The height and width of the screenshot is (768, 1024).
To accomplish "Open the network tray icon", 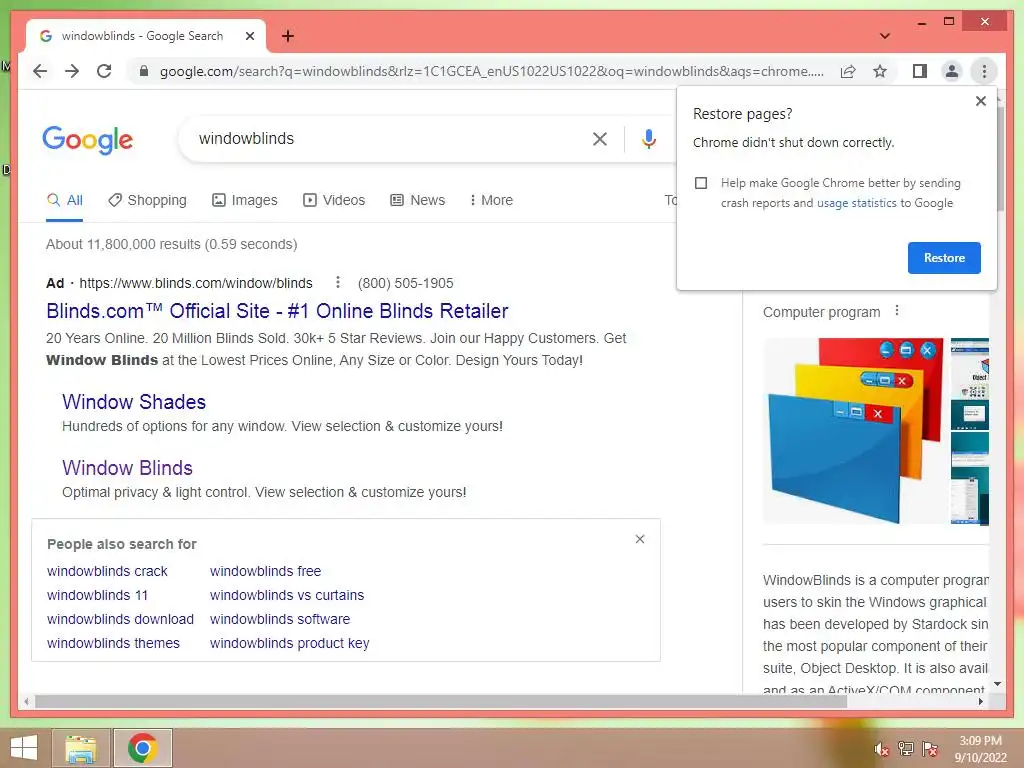I will click(905, 749).
